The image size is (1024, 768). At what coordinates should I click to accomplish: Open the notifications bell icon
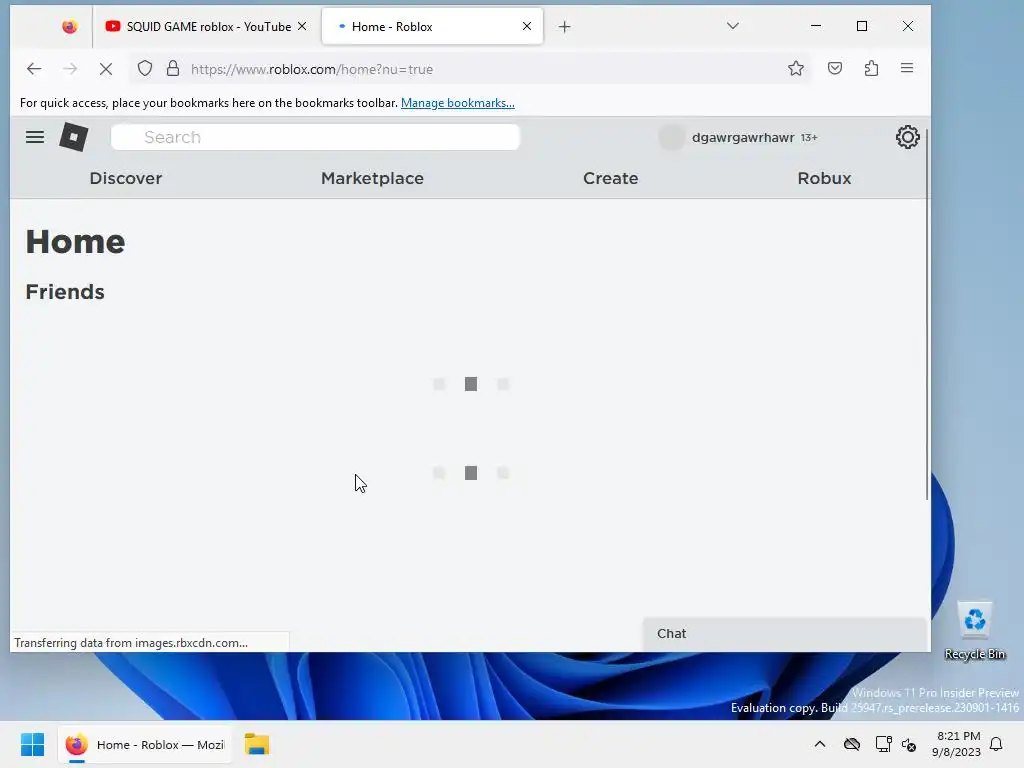(996, 744)
